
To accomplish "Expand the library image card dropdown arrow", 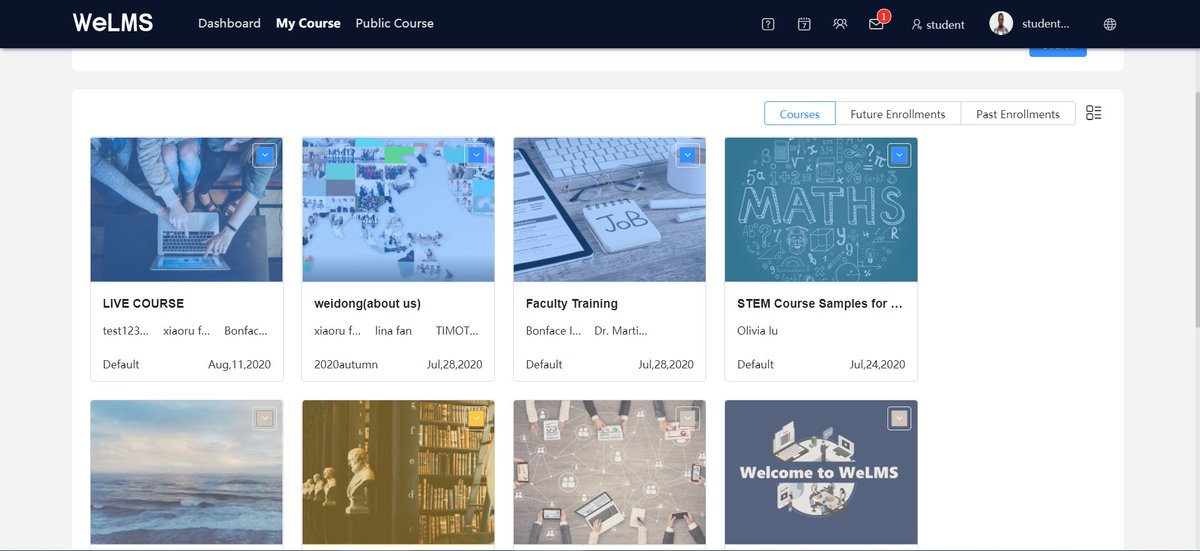I will tap(476, 418).
